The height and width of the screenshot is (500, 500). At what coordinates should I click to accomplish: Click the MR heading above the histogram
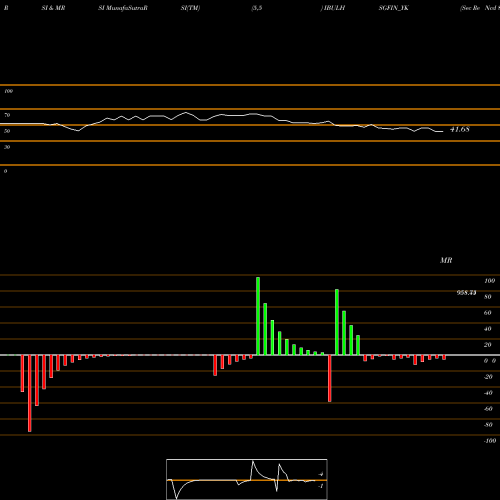446,260
